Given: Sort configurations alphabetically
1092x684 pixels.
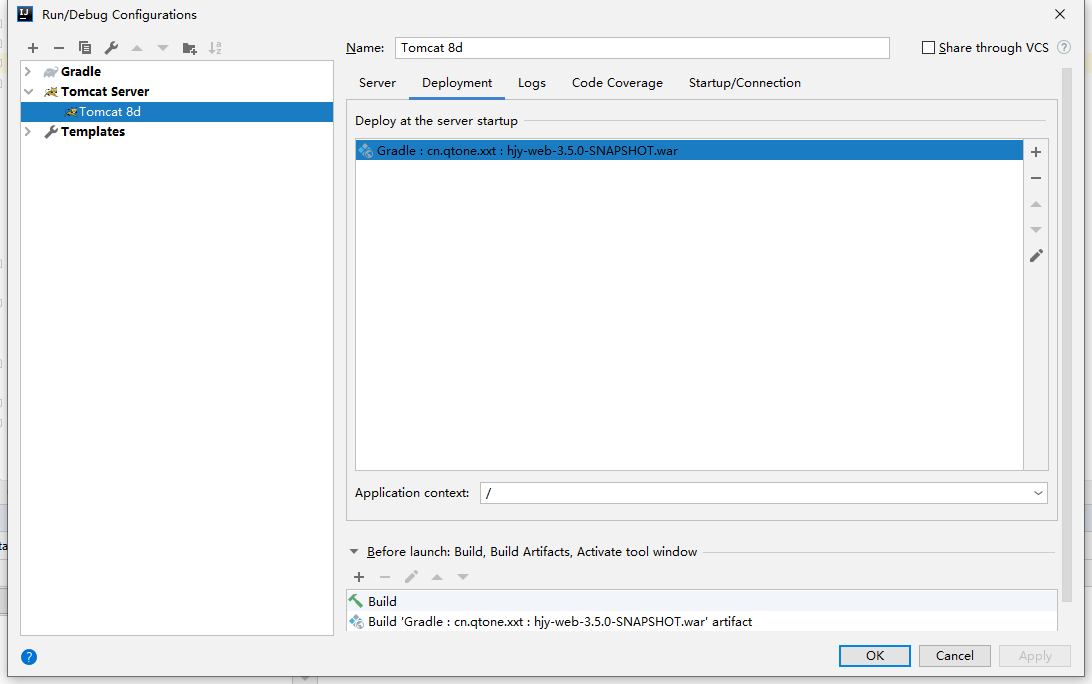Looking at the screenshot, I should [215, 48].
